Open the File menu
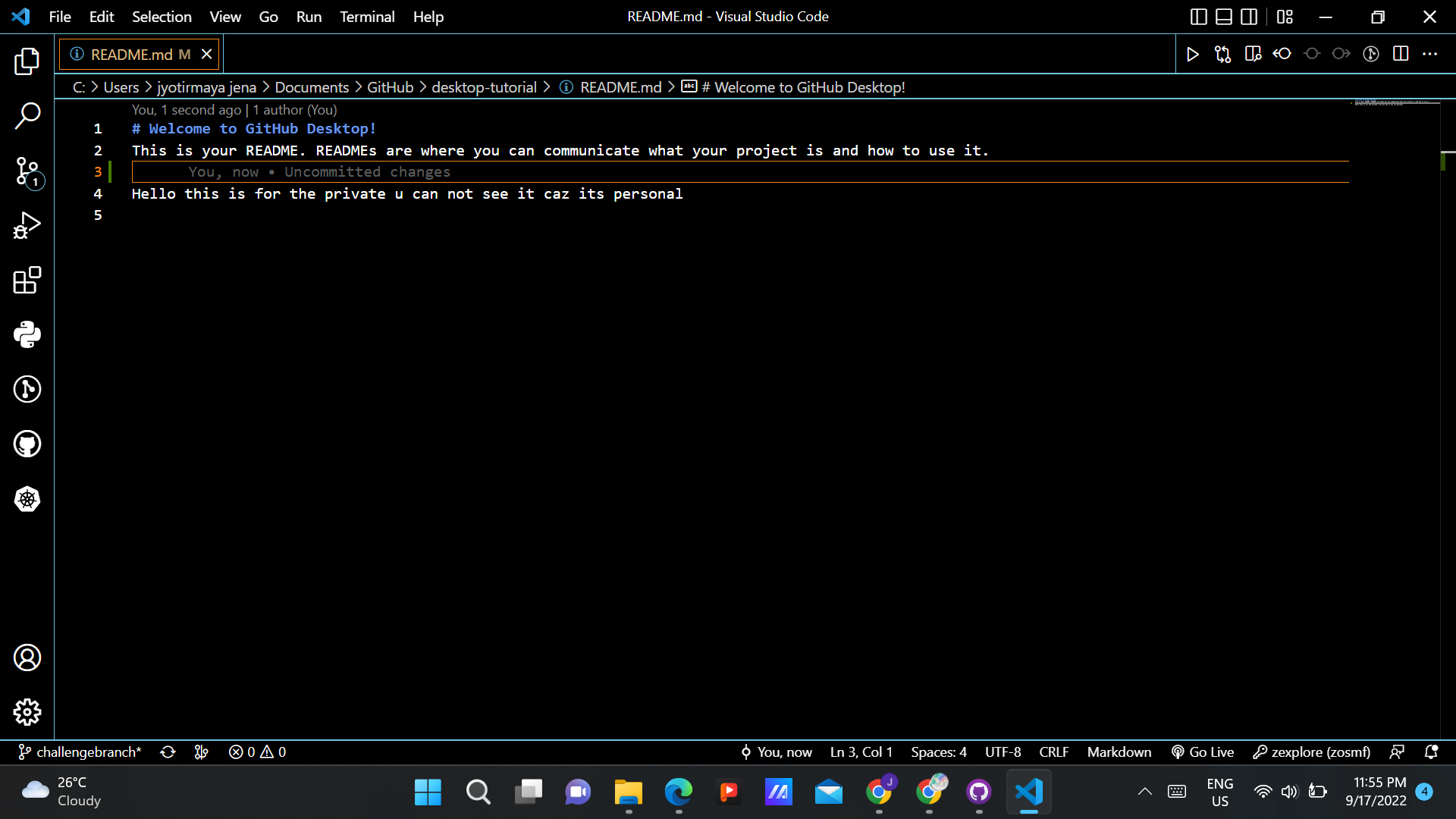This screenshot has height=819, width=1456. [60, 17]
